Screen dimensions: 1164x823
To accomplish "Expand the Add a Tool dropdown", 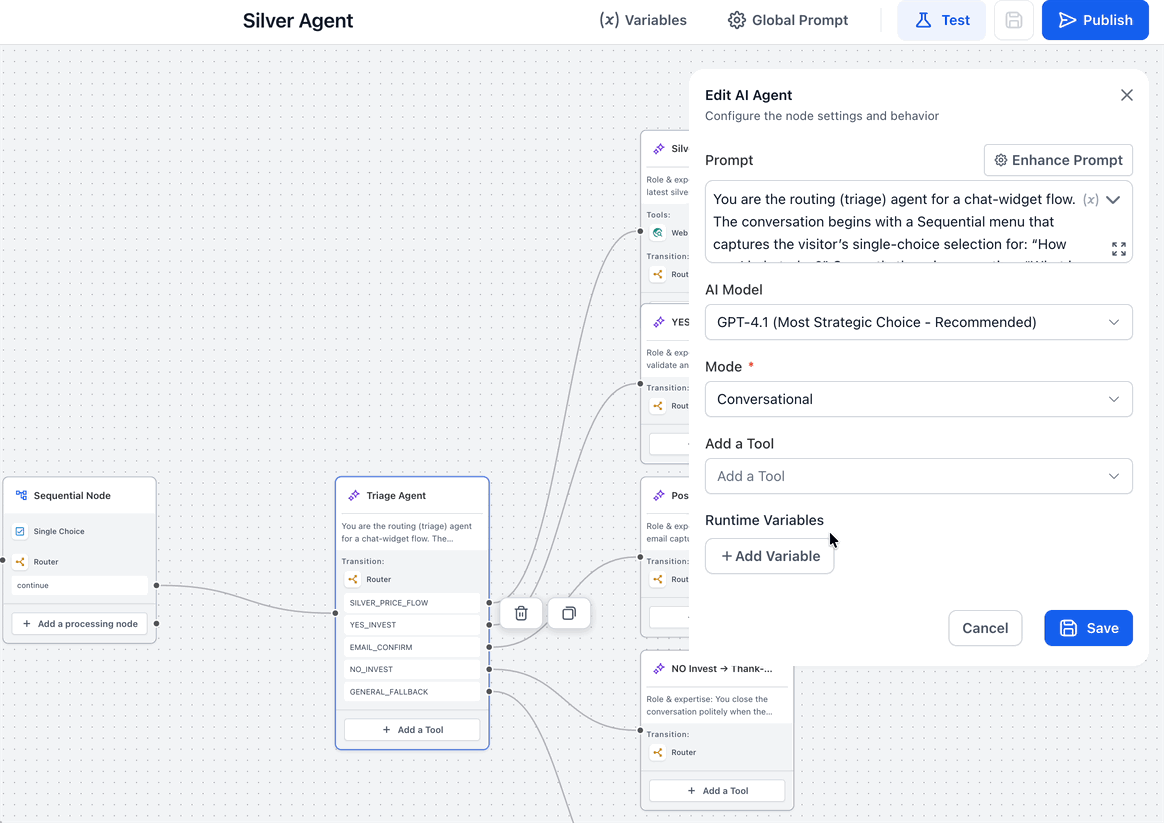I will [x=918, y=476].
